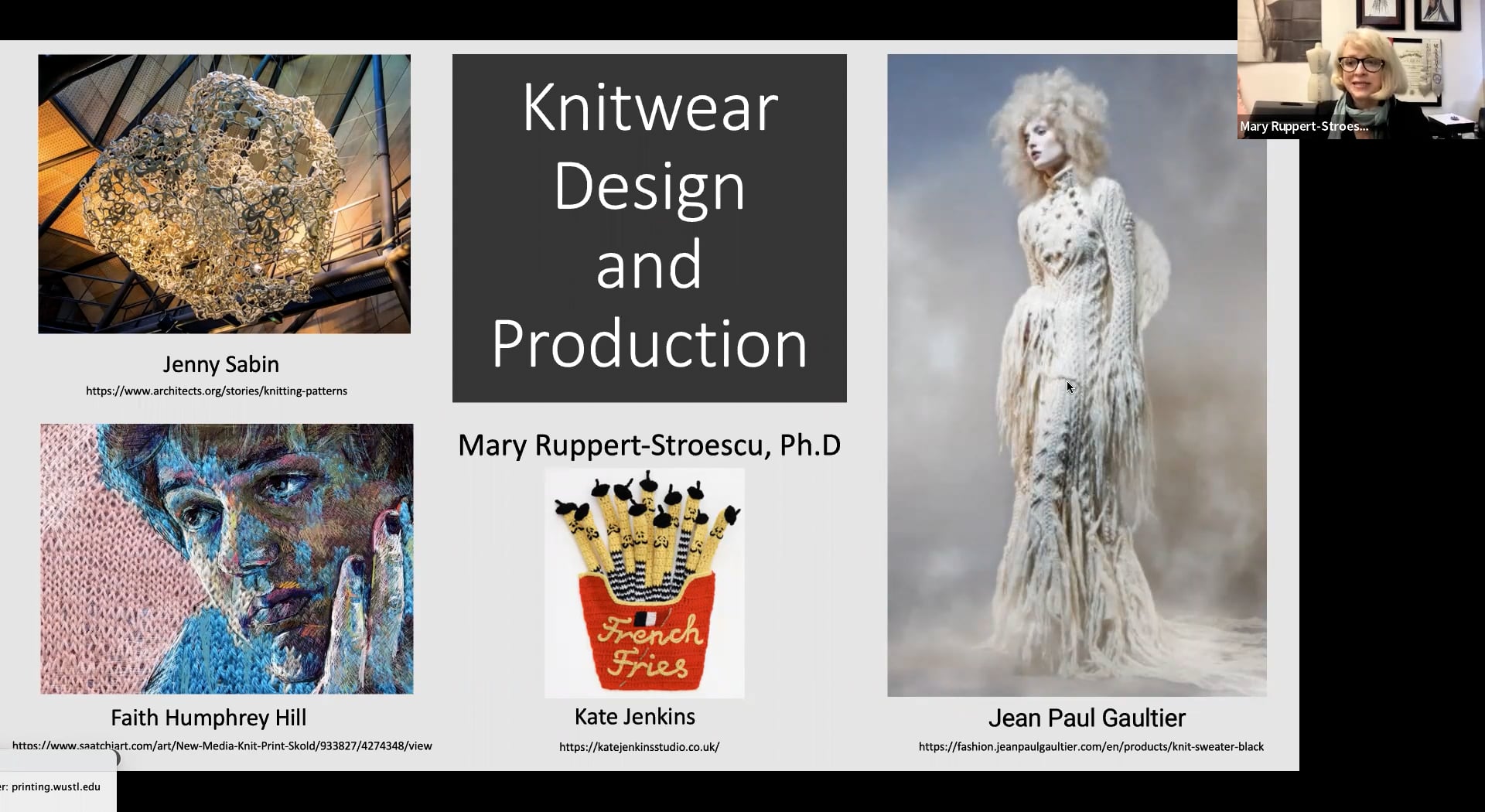Click the 'Kate Jenkins' caption
The width and height of the screenshot is (1485, 812).
point(635,717)
